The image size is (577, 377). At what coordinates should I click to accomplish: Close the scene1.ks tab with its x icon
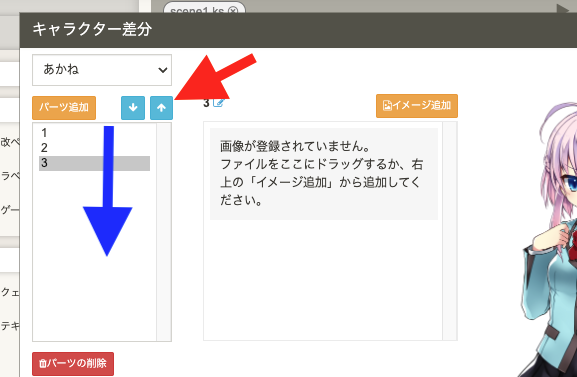(233, 11)
